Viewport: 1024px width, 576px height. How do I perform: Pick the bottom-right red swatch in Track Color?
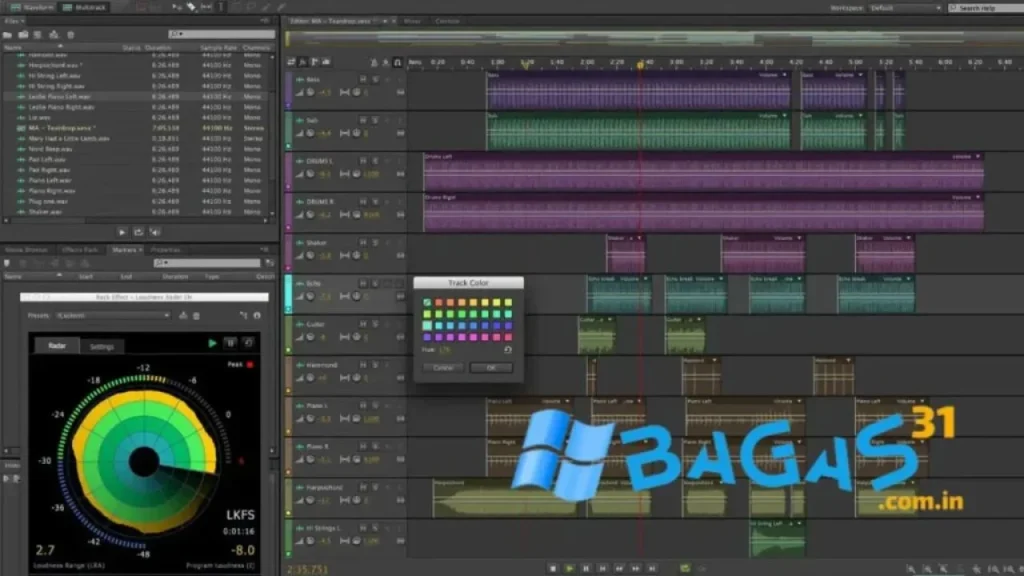[x=508, y=337]
